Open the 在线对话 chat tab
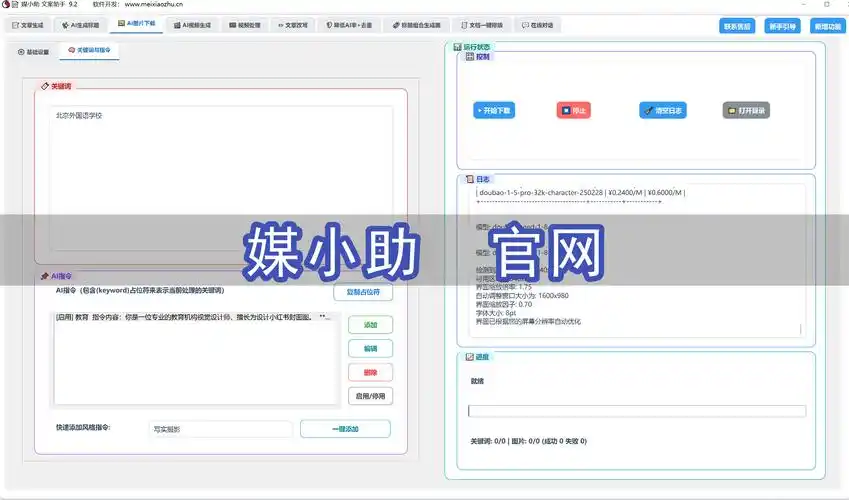The image size is (849, 500). click(x=538, y=25)
